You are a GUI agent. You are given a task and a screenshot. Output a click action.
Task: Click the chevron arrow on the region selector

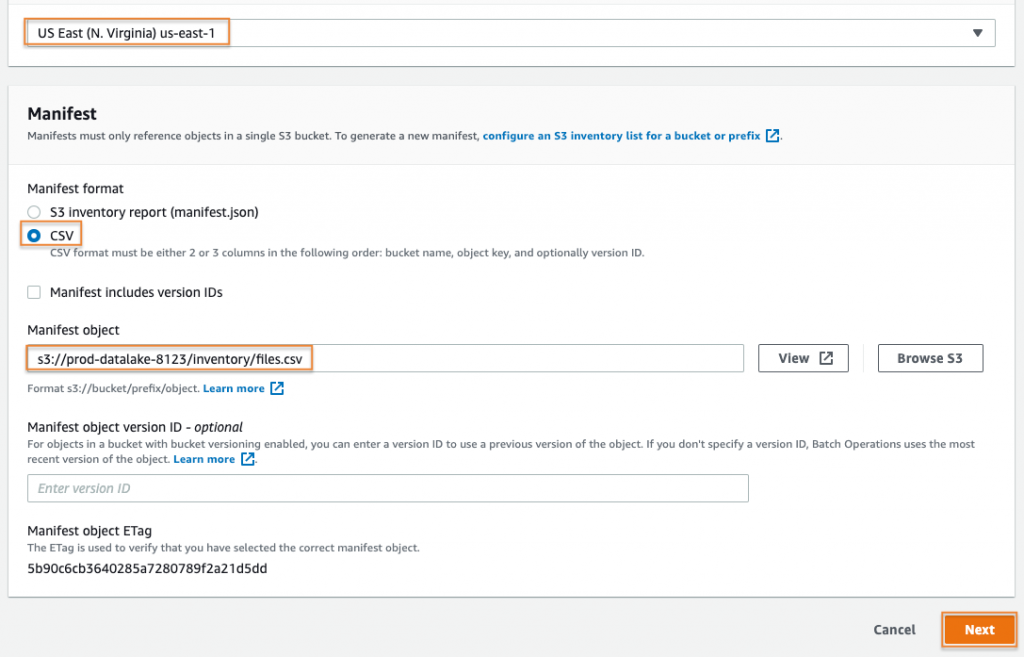coord(978,32)
